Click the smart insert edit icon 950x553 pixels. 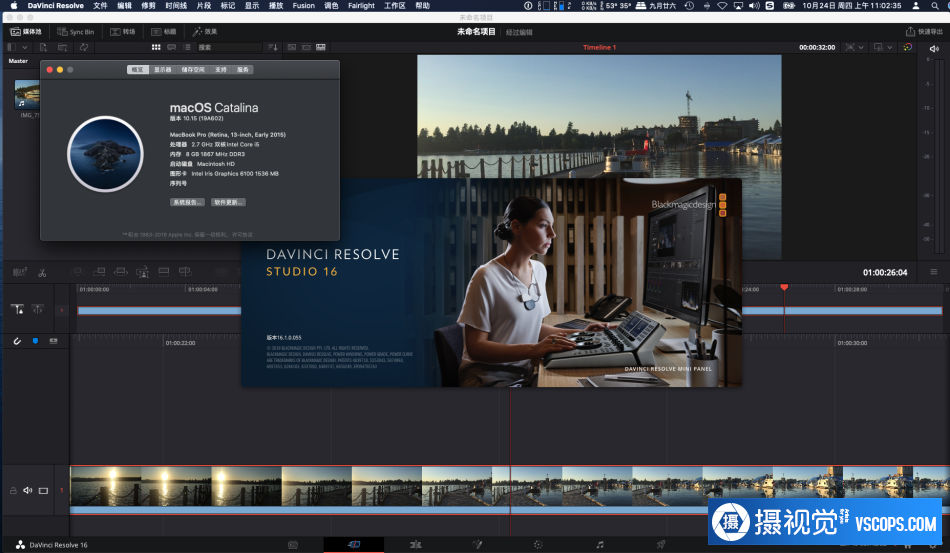78,272
